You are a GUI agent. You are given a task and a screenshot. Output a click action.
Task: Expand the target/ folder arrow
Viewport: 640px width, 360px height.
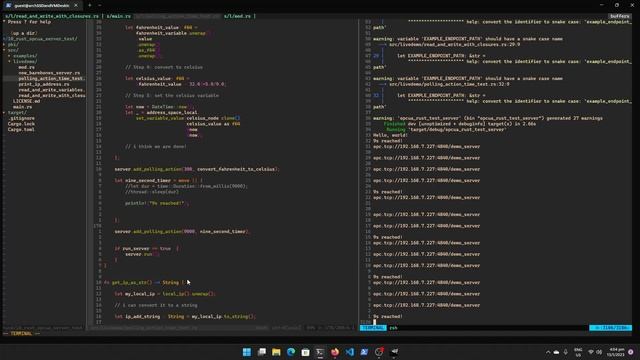pyautogui.click(x=4, y=113)
